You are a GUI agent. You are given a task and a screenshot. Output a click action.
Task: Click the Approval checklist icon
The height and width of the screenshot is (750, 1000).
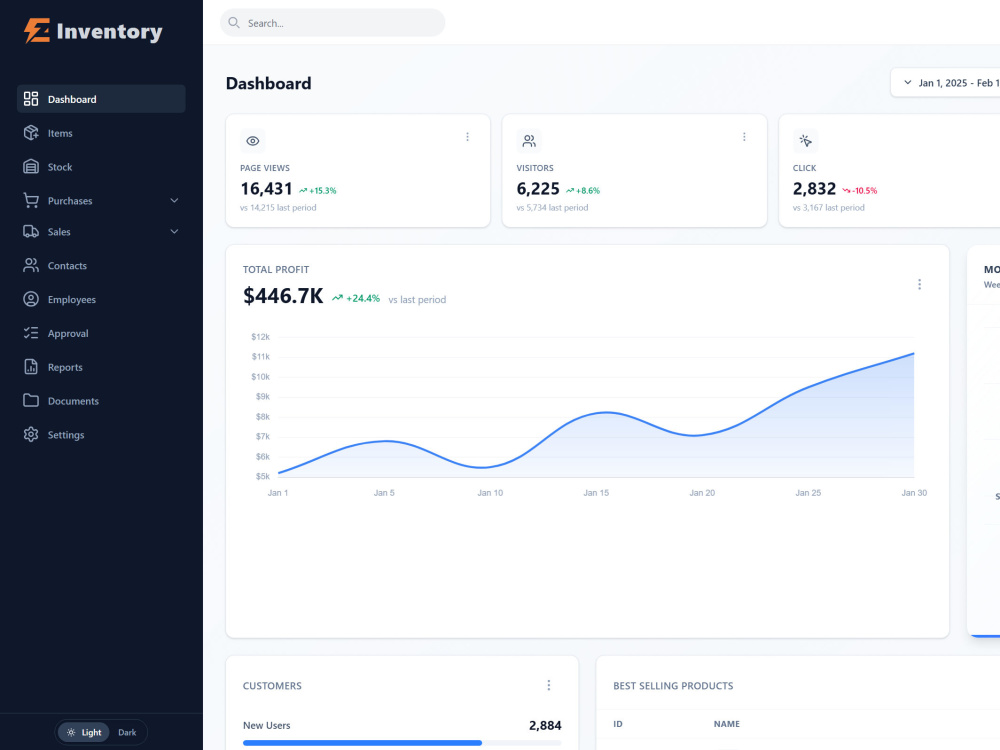point(31,333)
